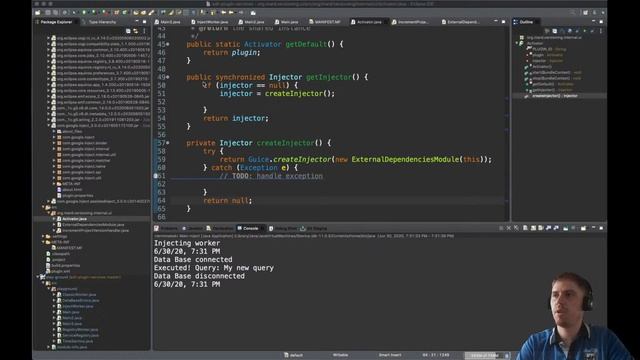Switch to Type Hierarchy tab
This screenshot has width=640, height=360.
(x=99, y=22)
